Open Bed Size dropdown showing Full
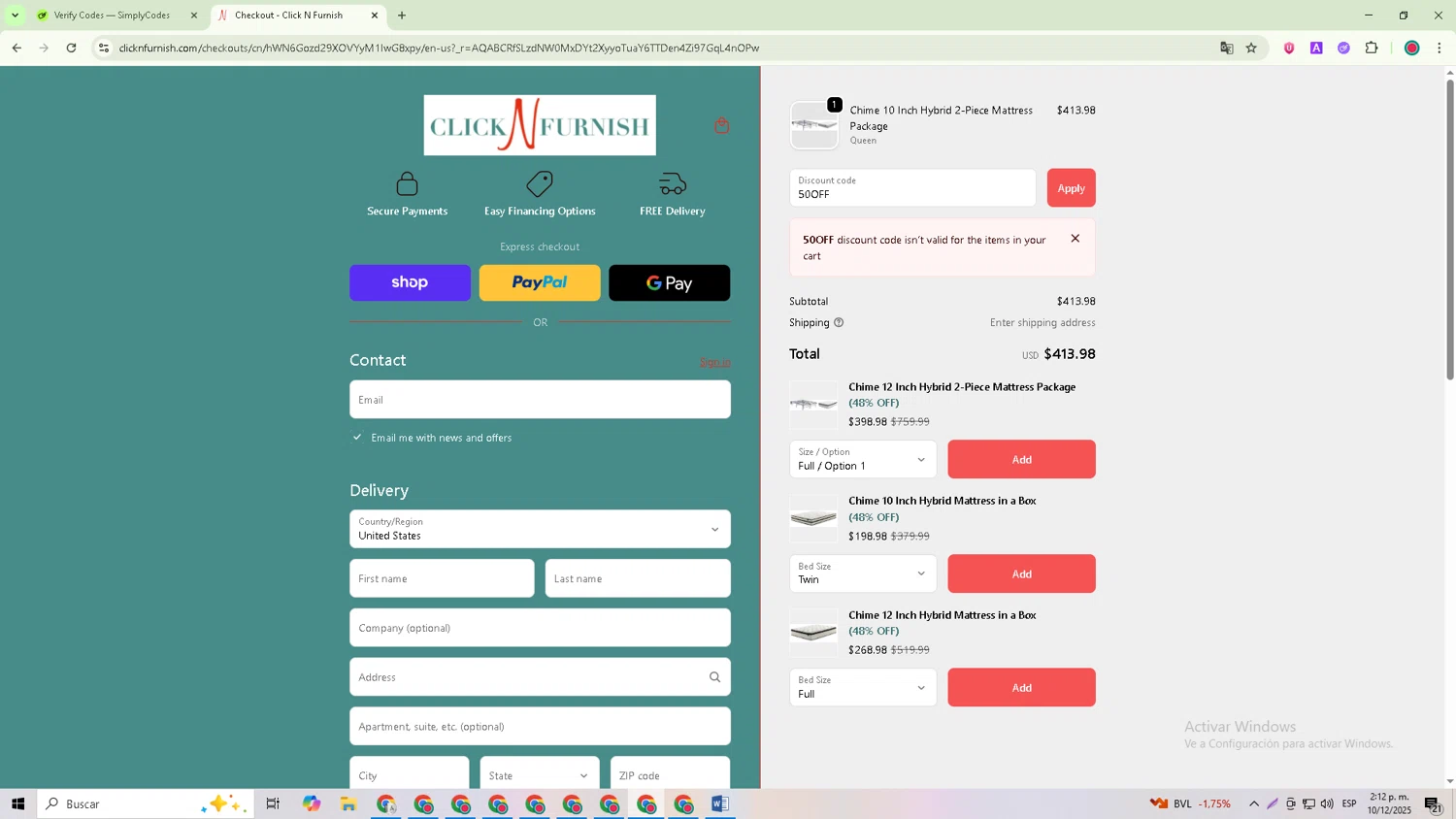Screen dimensions: 1456x819 point(863,687)
